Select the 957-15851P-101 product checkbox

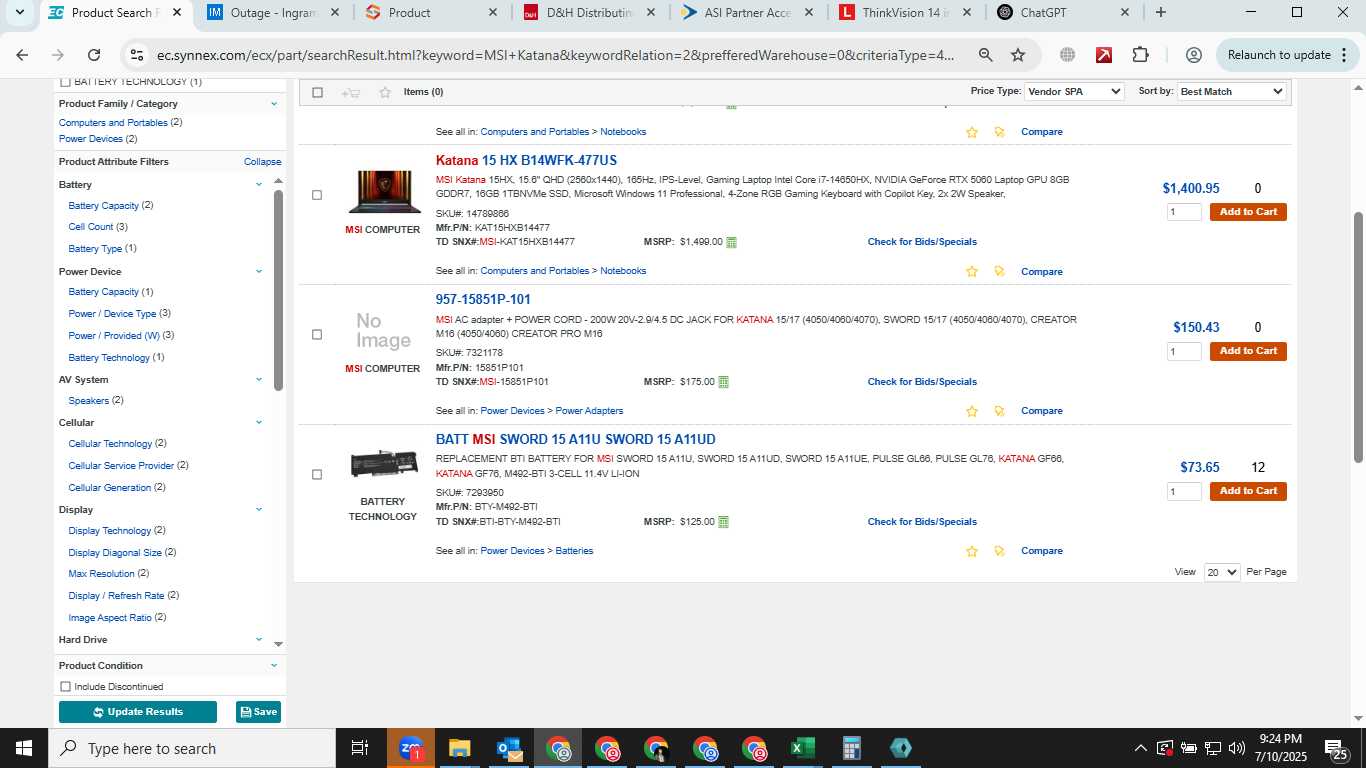tap(317, 334)
